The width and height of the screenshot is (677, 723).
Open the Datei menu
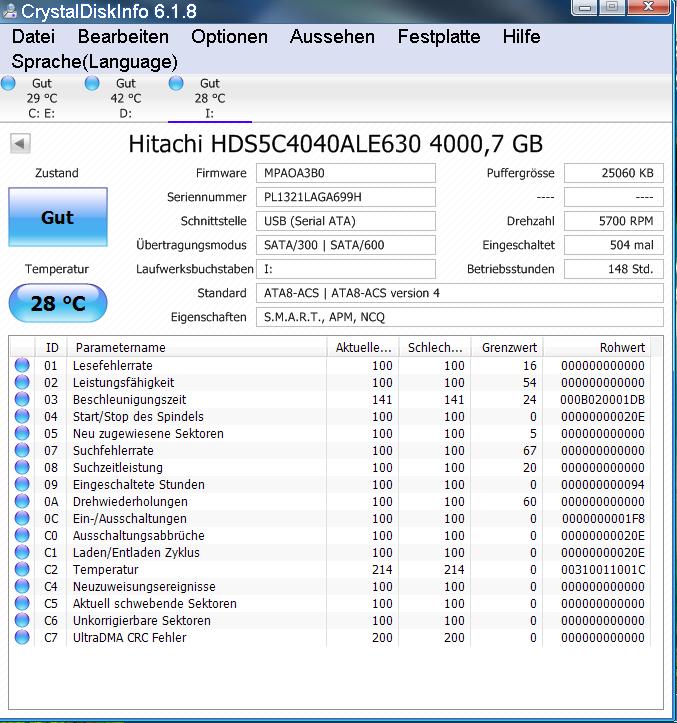(33, 37)
